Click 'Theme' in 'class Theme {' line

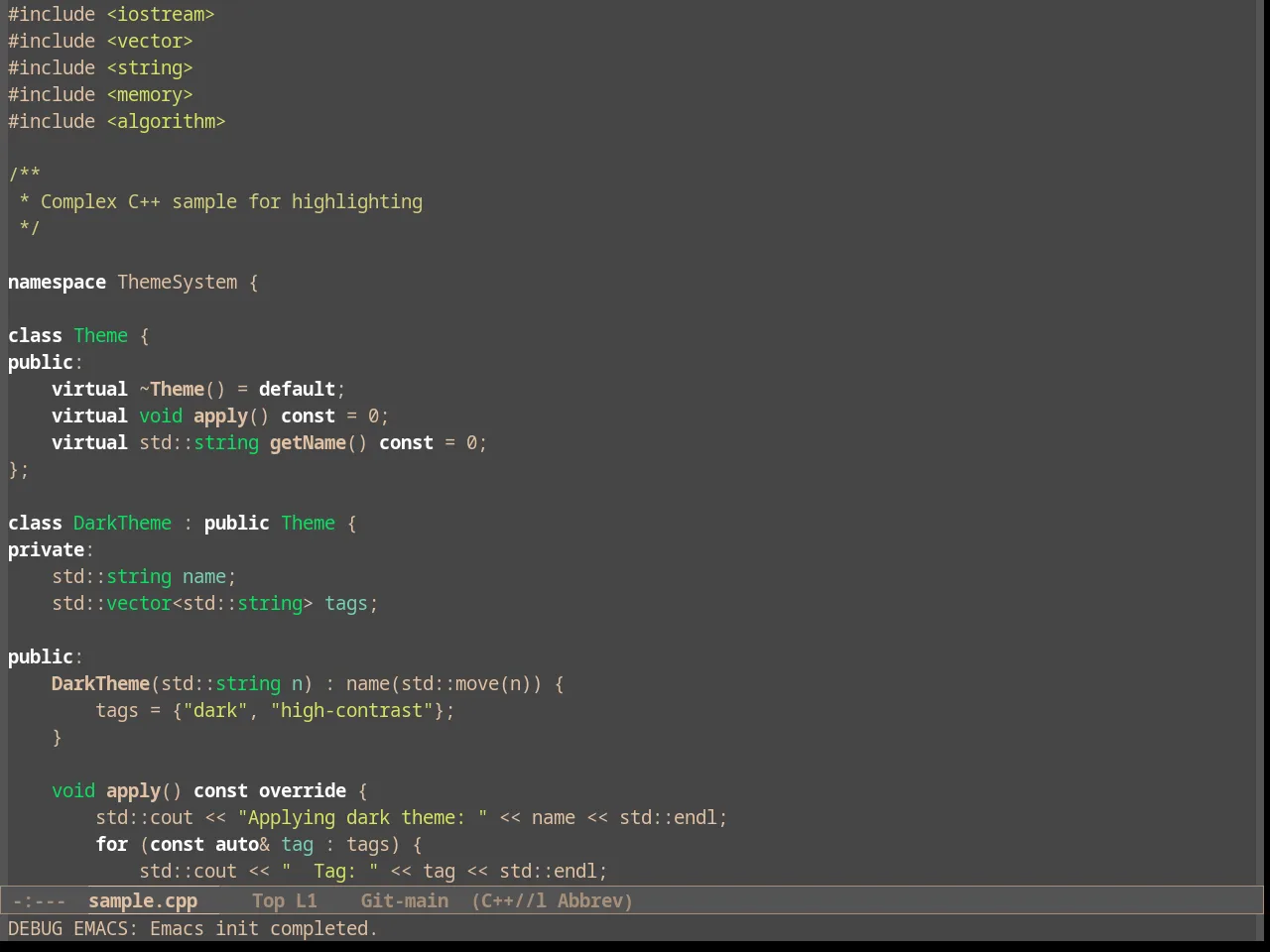point(100,335)
